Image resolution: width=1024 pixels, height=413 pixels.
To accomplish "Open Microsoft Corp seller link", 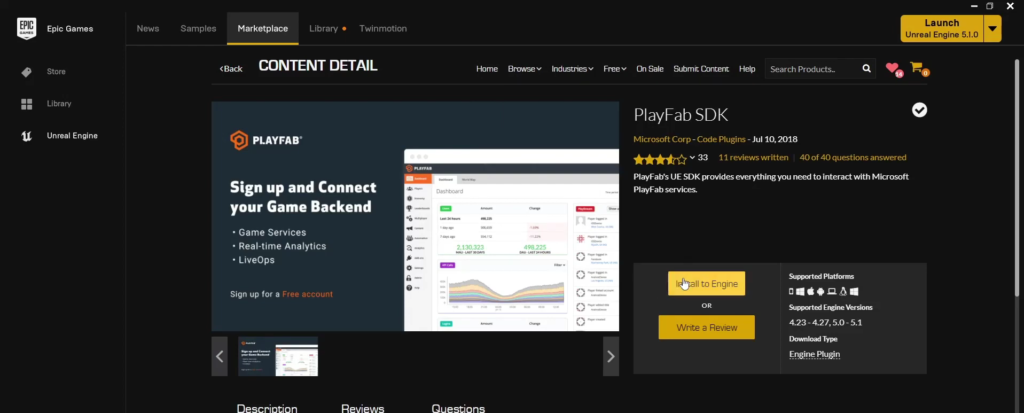I will pos(662,139).
